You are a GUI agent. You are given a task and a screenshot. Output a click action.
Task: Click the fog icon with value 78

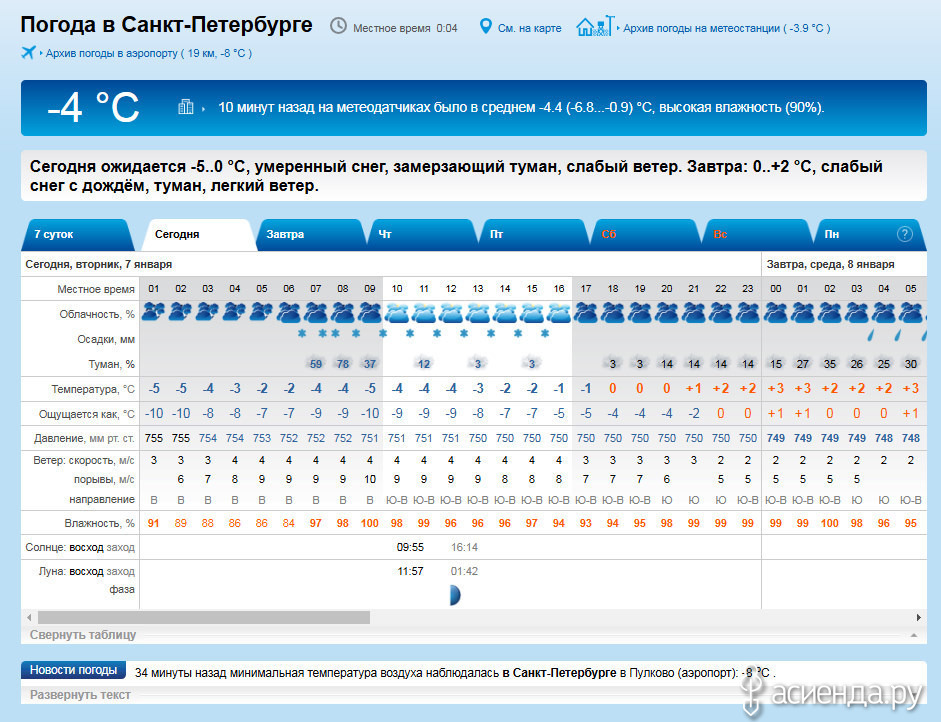(x=343, y=364)
